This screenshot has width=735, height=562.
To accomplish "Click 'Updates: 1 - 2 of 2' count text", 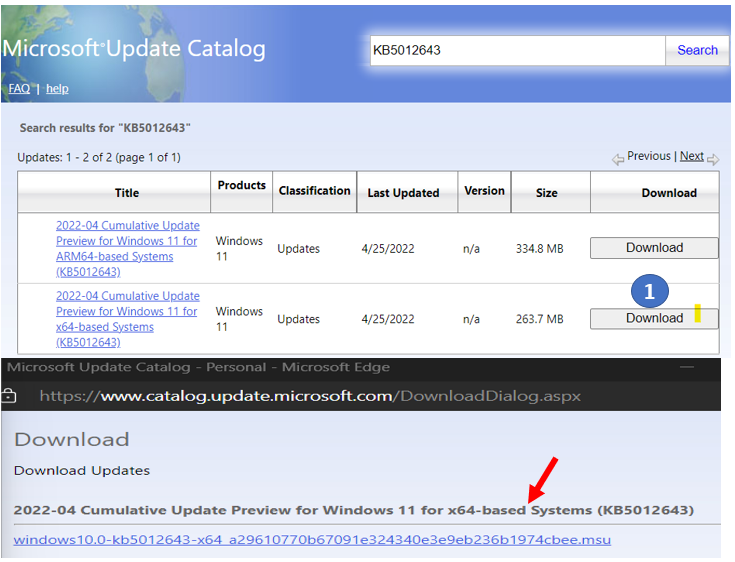I will (x=99, y=157).
